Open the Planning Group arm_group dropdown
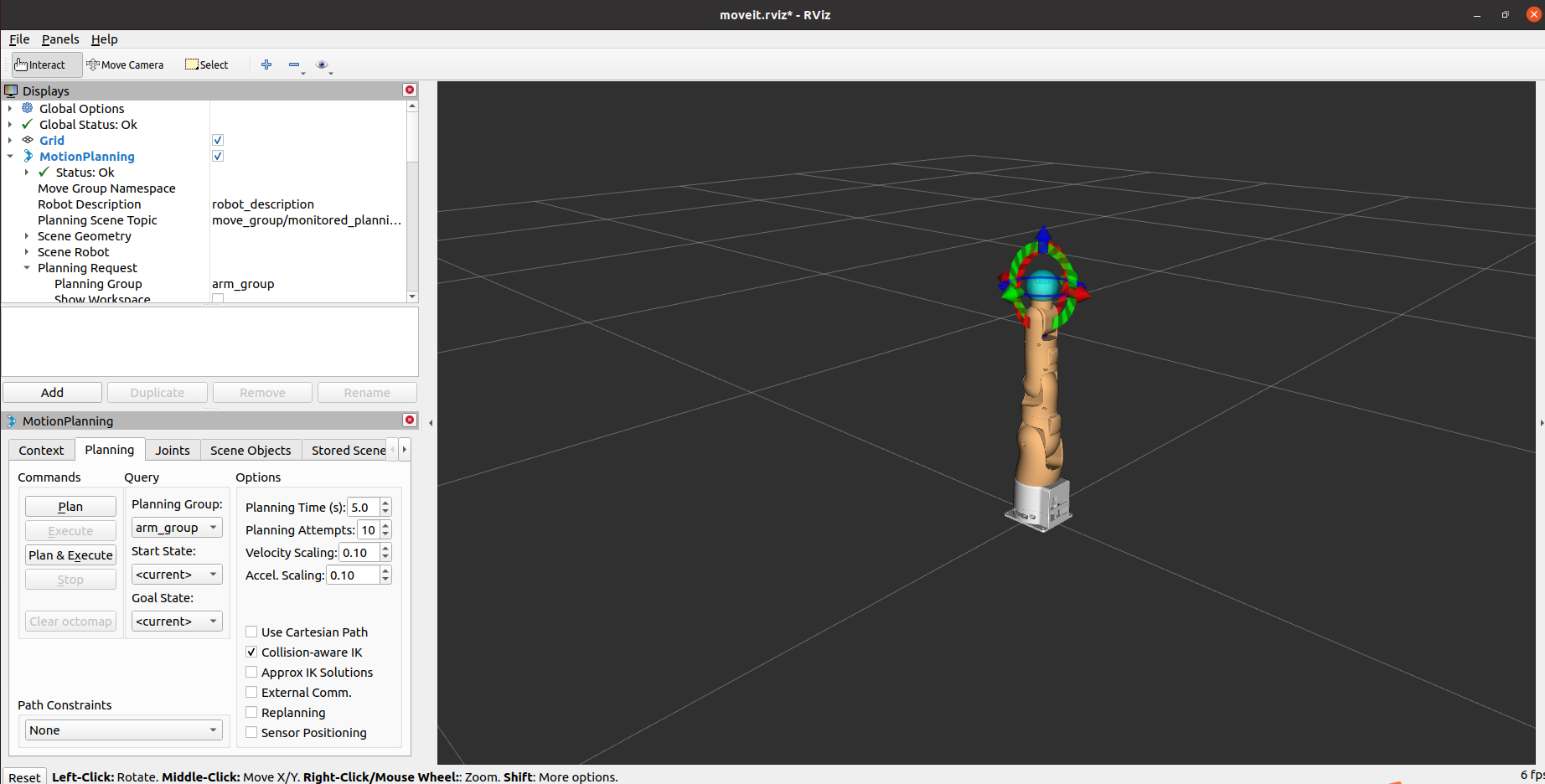Image resolution: width=1545 pixels, height=784 pixels. click(177, 527)
